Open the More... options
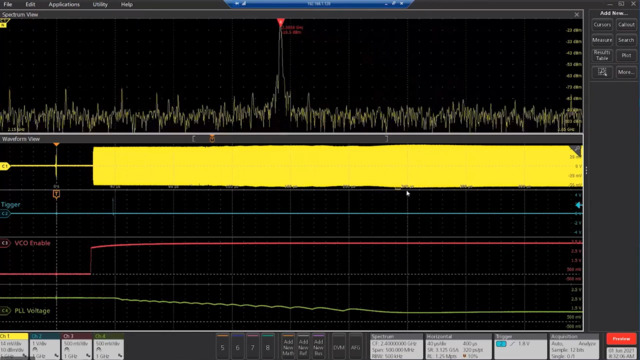This screenshot has width=640, height=360. click(x=626, y=72)
